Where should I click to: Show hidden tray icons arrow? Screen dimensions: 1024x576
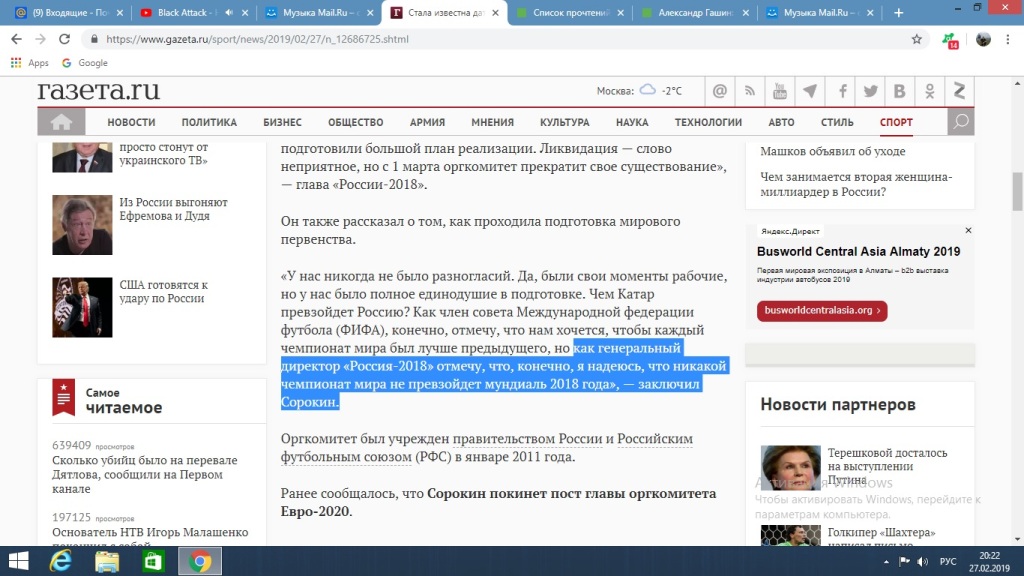tap(886, 562)
